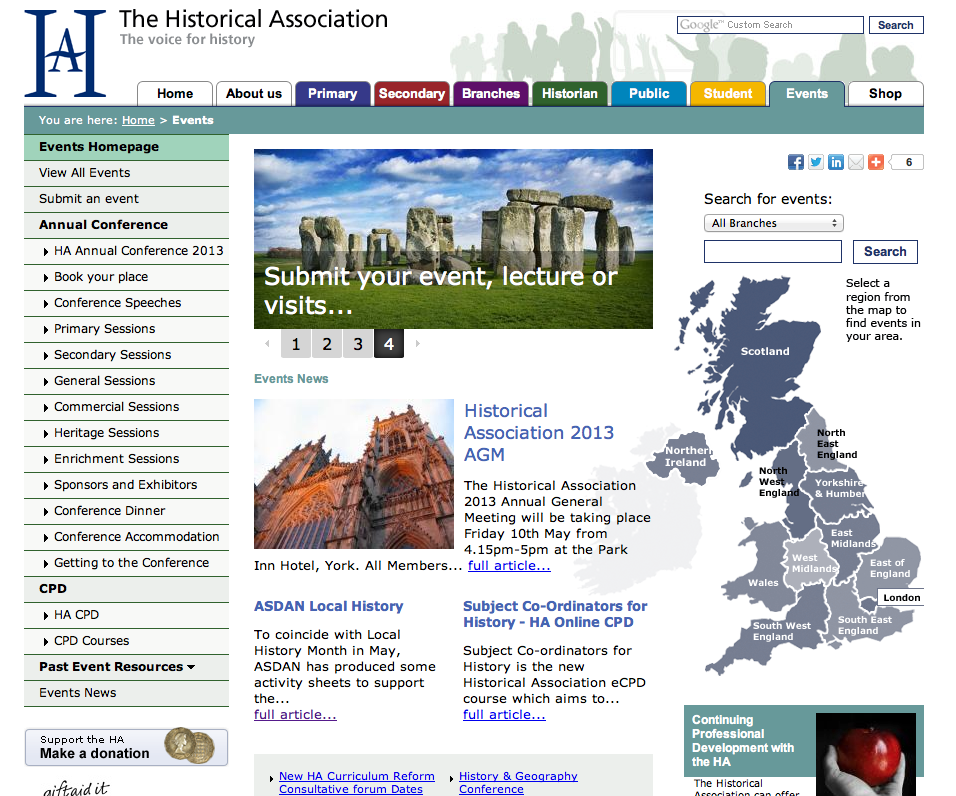Select slide 2 in the carousel pager

[326, 345]
